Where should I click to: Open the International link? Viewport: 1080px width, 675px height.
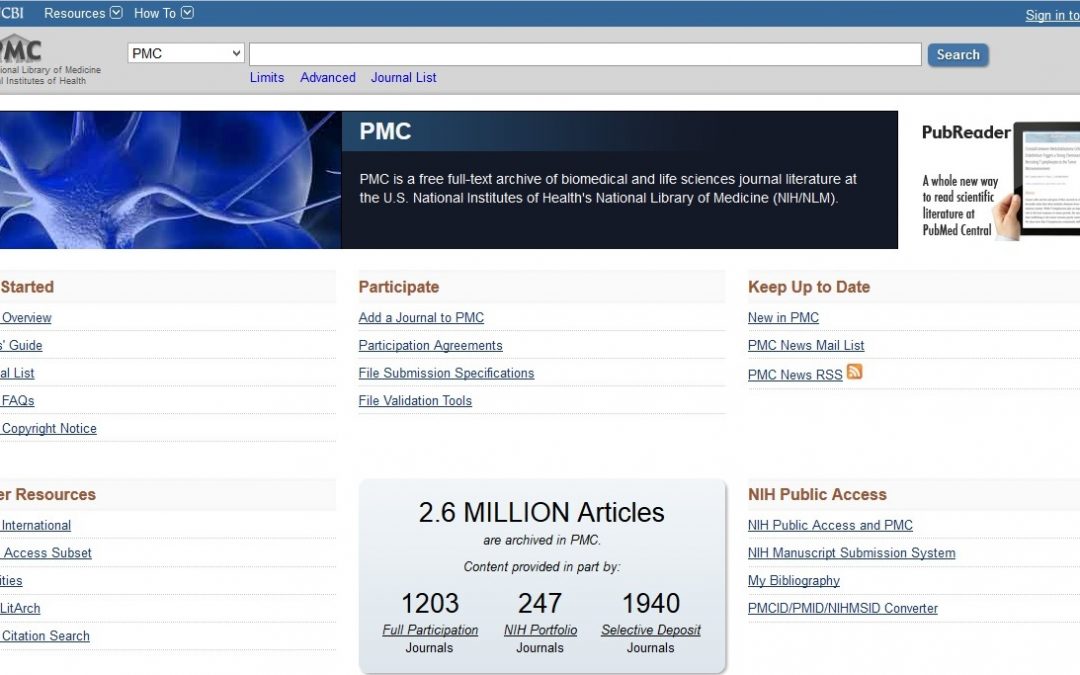click(x=36, y=525)
